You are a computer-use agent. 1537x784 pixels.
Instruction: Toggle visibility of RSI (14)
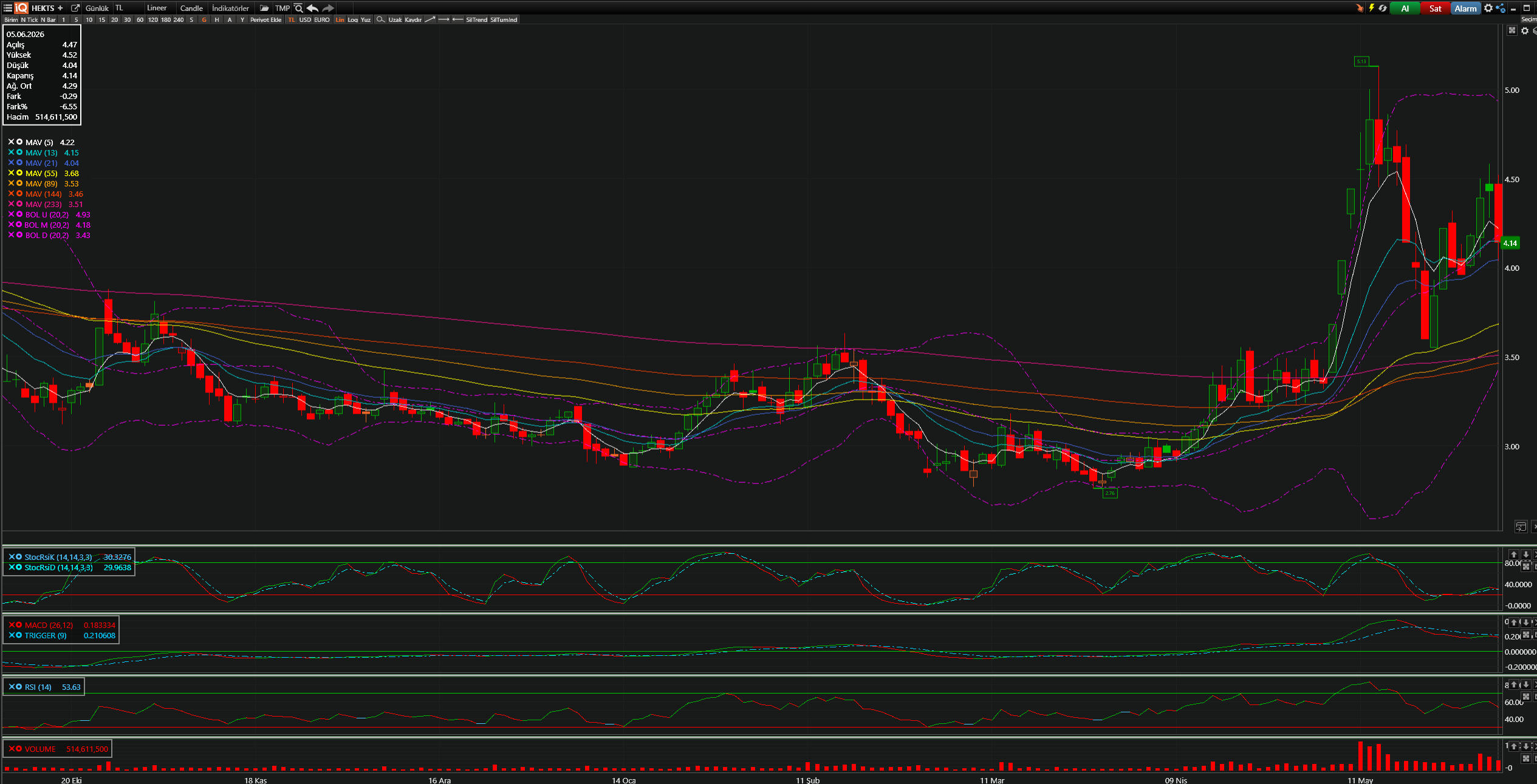(x=19, y=687)
